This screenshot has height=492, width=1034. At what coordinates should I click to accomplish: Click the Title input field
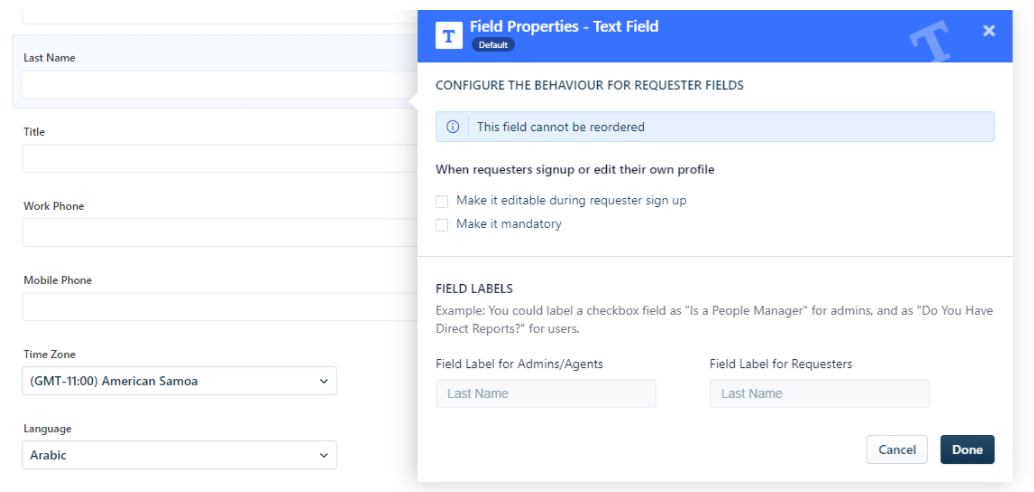point(216,159)
